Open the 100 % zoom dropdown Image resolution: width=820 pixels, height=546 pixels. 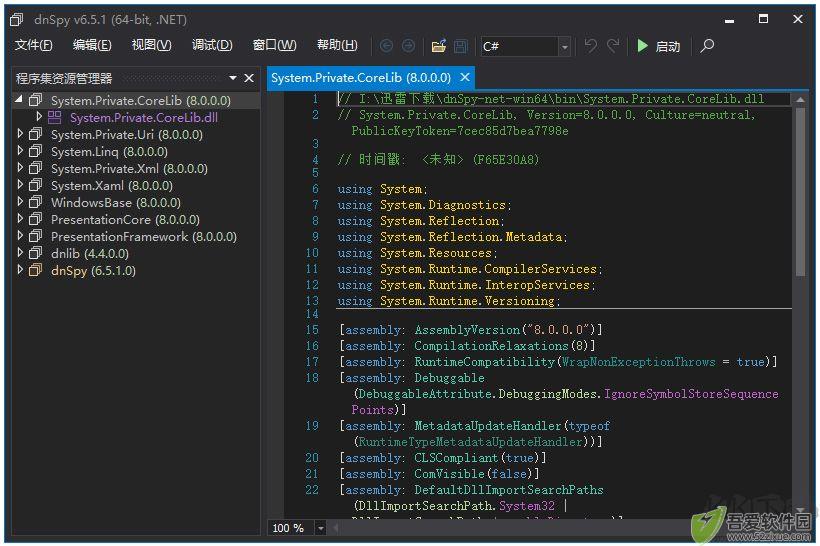tap(321, 528)
